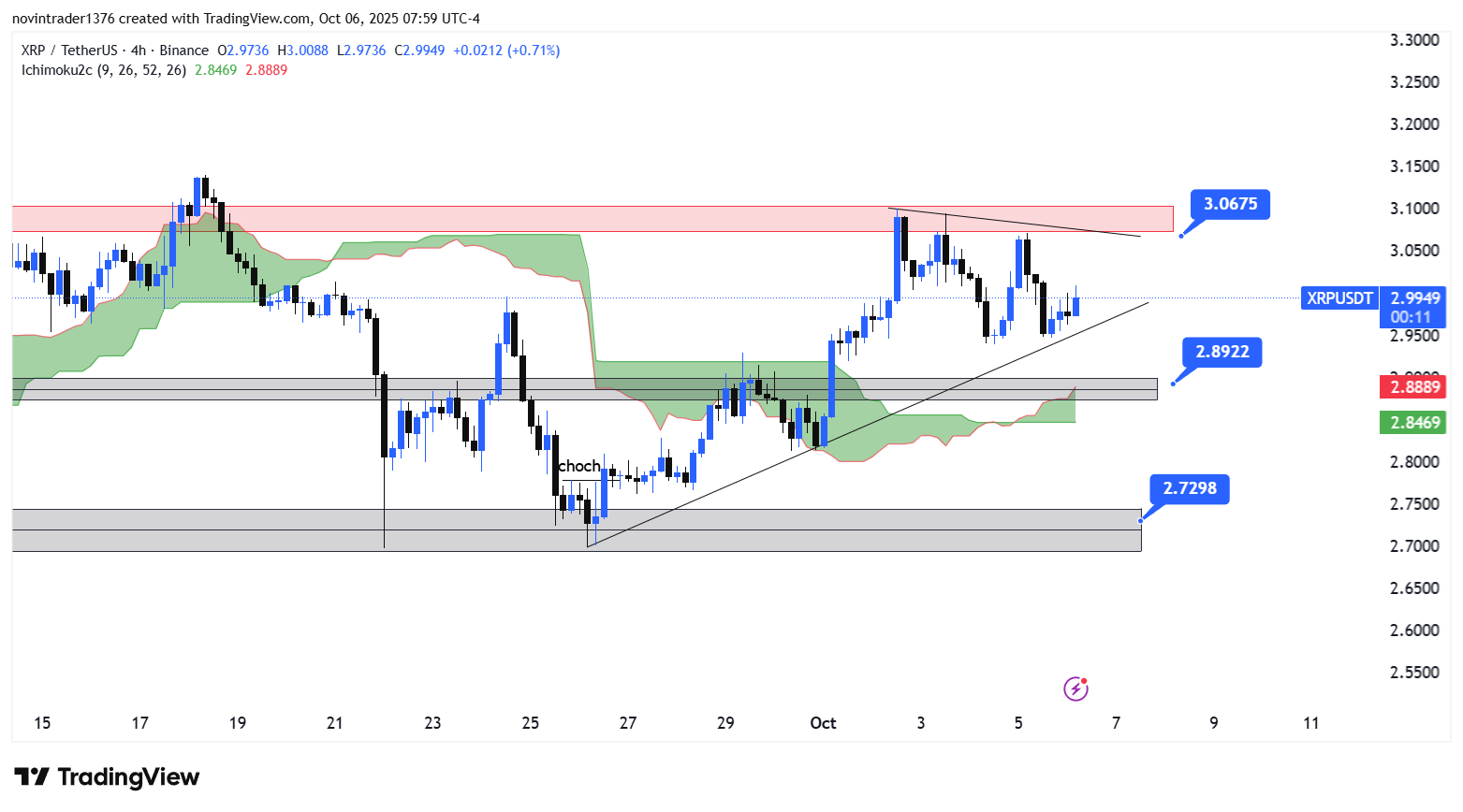The image size is (1463, 812).
Task: Select the 'choch' text annotation
Action: pos(579,466)
